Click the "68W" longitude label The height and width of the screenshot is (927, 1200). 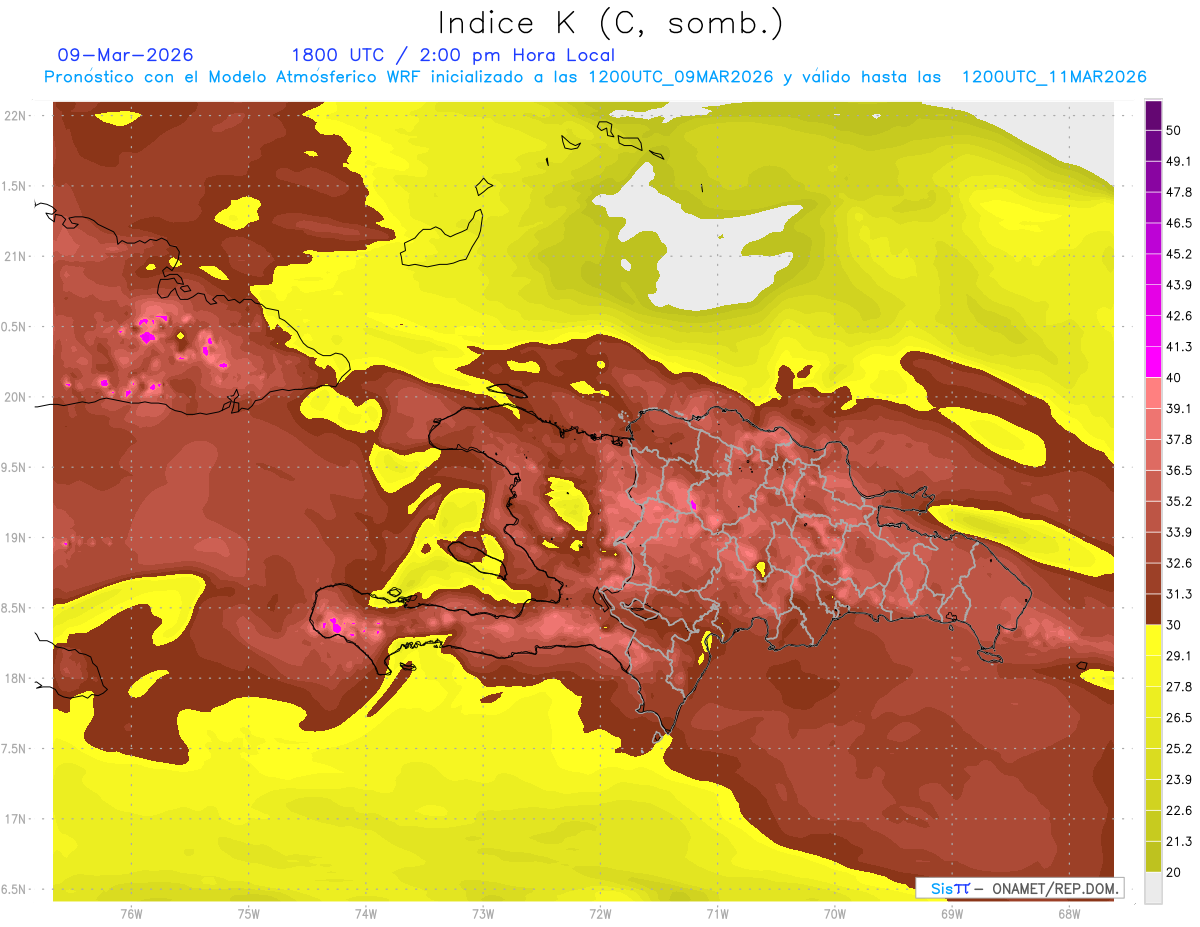[x=1069, y=914]
